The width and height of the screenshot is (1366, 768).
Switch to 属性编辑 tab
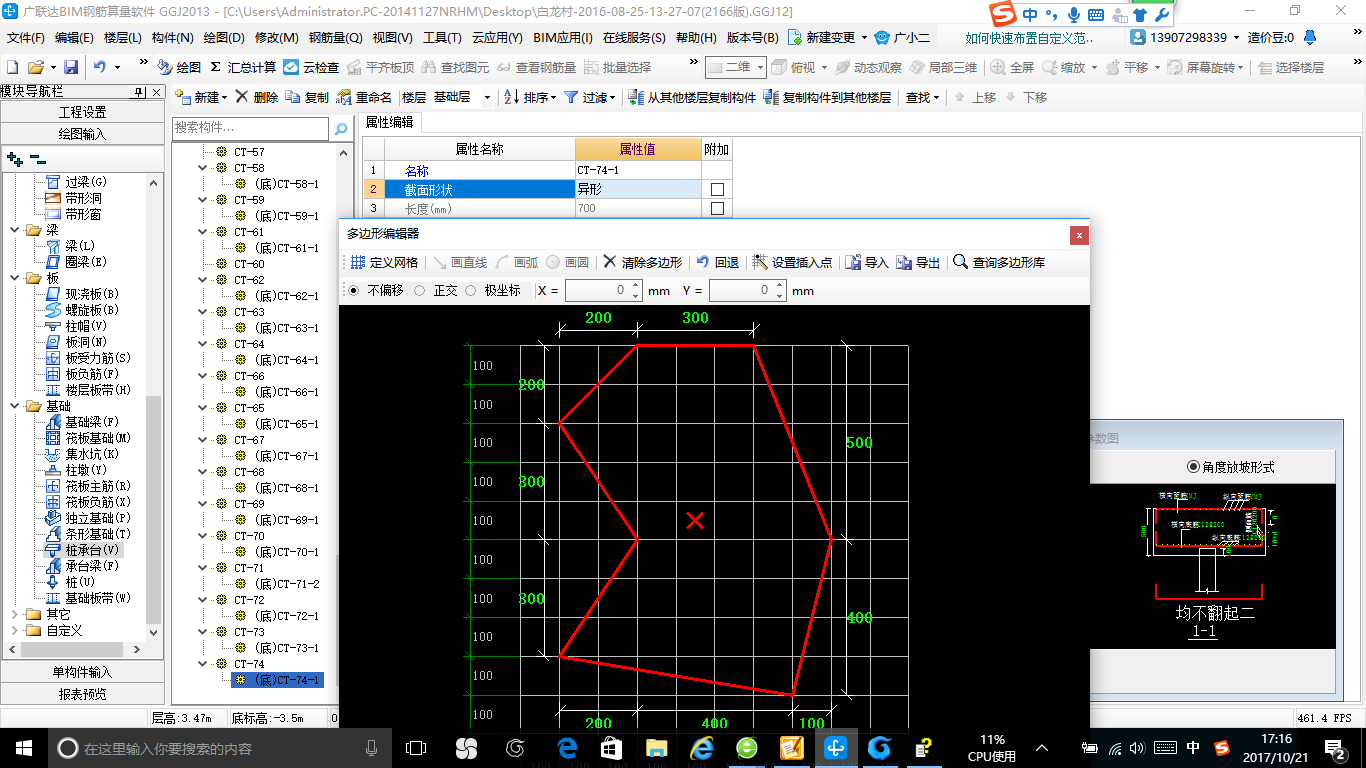tap(390, 122)
